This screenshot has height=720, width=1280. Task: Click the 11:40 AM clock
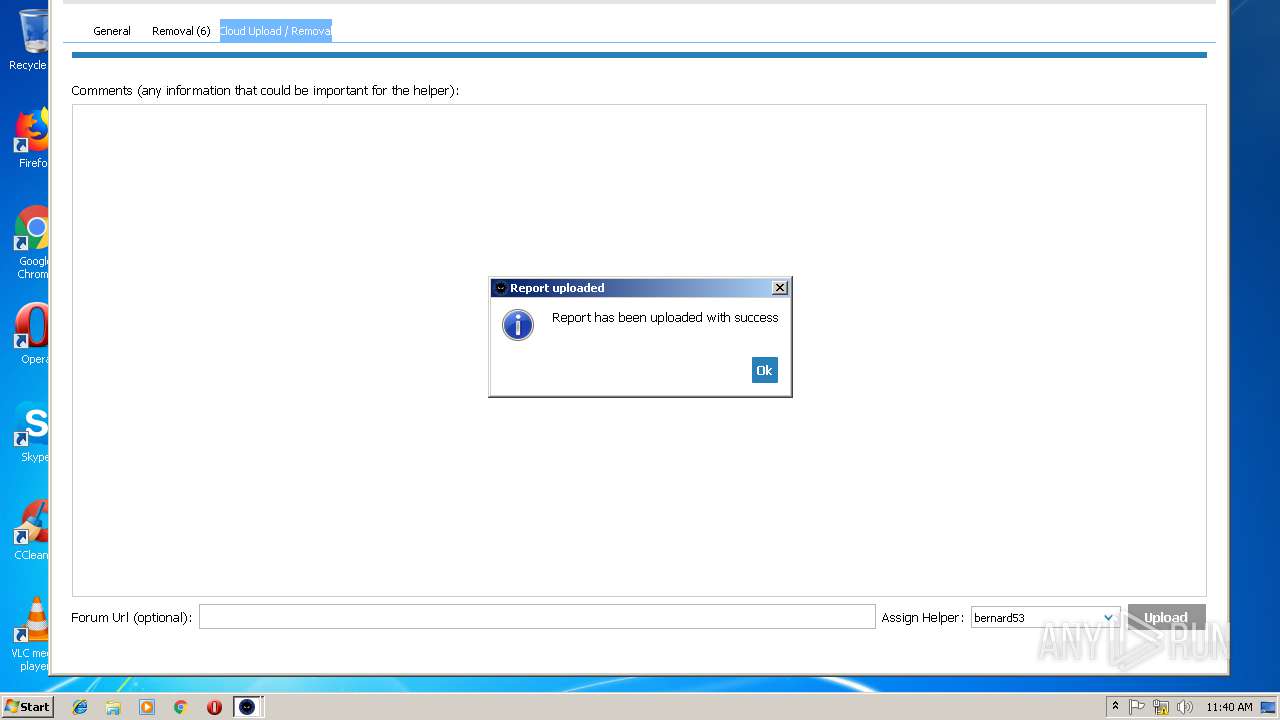click(1229, 707)
